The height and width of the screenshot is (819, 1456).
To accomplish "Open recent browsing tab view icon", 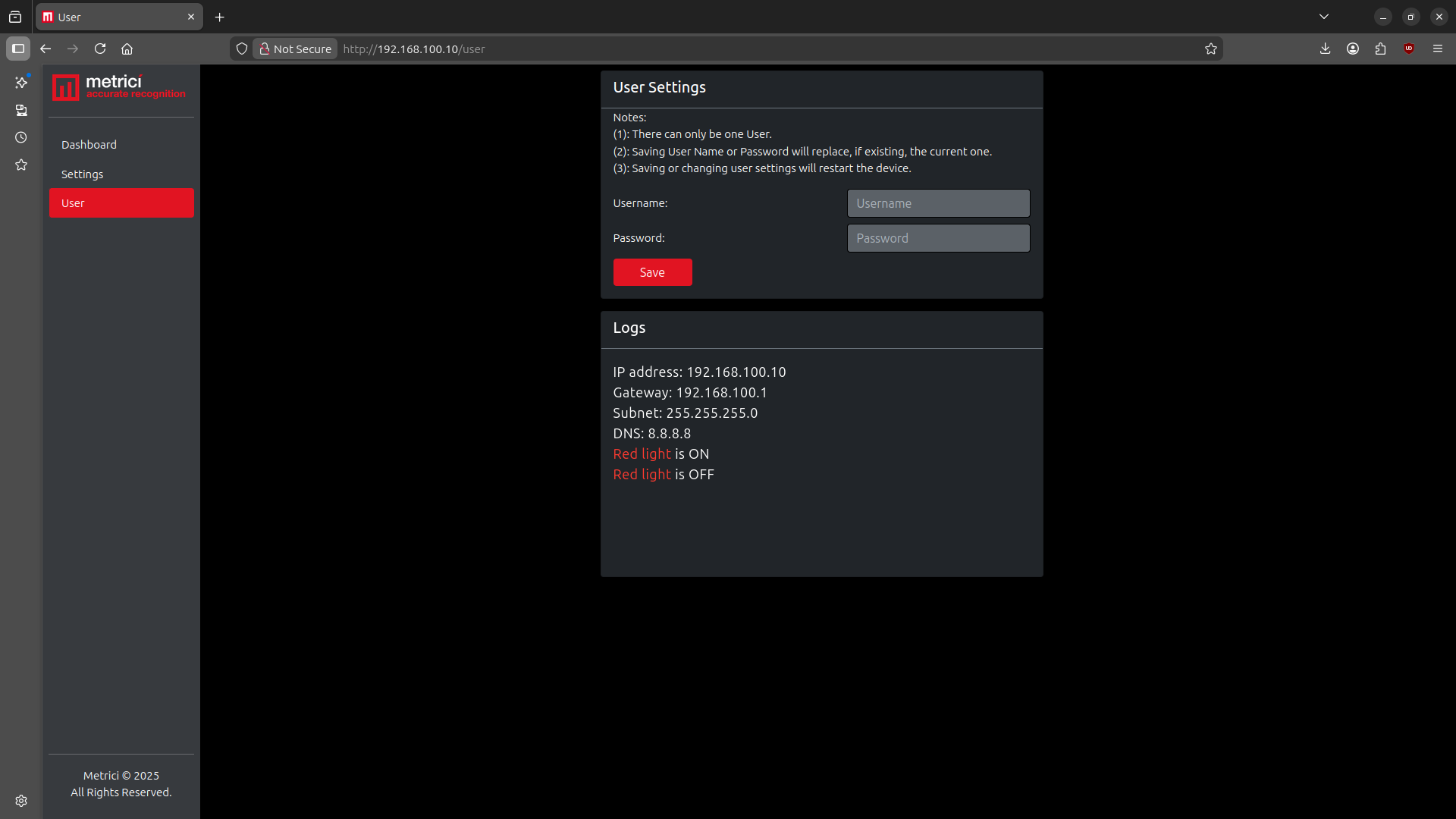I will [15, 17].
